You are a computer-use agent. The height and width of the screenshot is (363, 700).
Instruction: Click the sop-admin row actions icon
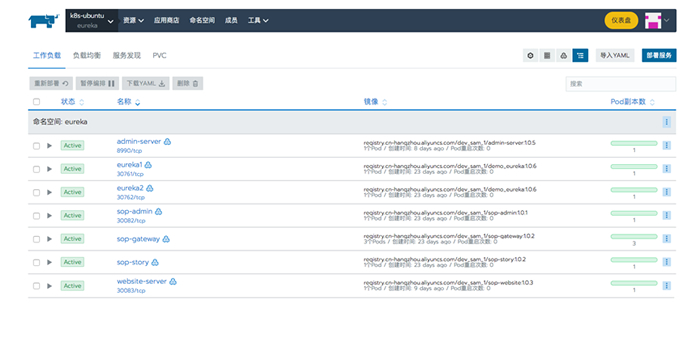(x=667, y=215)
